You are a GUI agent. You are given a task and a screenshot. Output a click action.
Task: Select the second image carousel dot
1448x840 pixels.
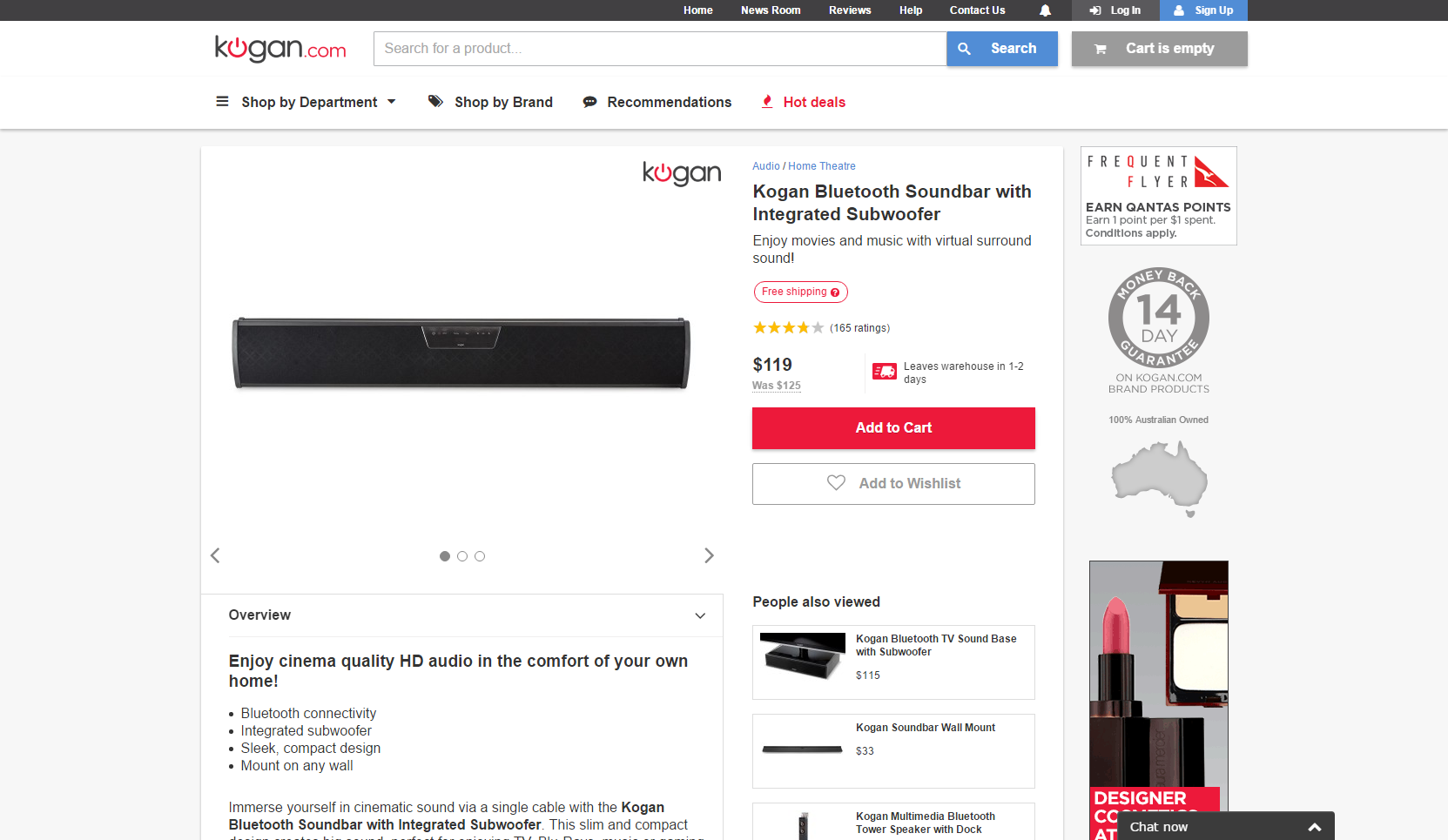pos(462,556)
